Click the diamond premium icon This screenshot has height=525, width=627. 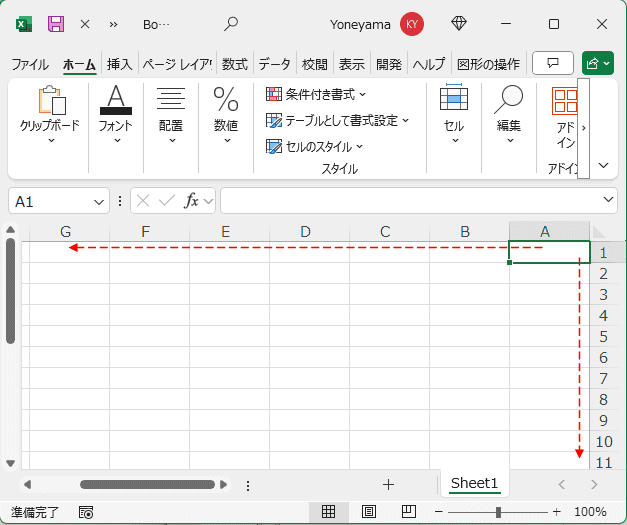tap(459, 23)
